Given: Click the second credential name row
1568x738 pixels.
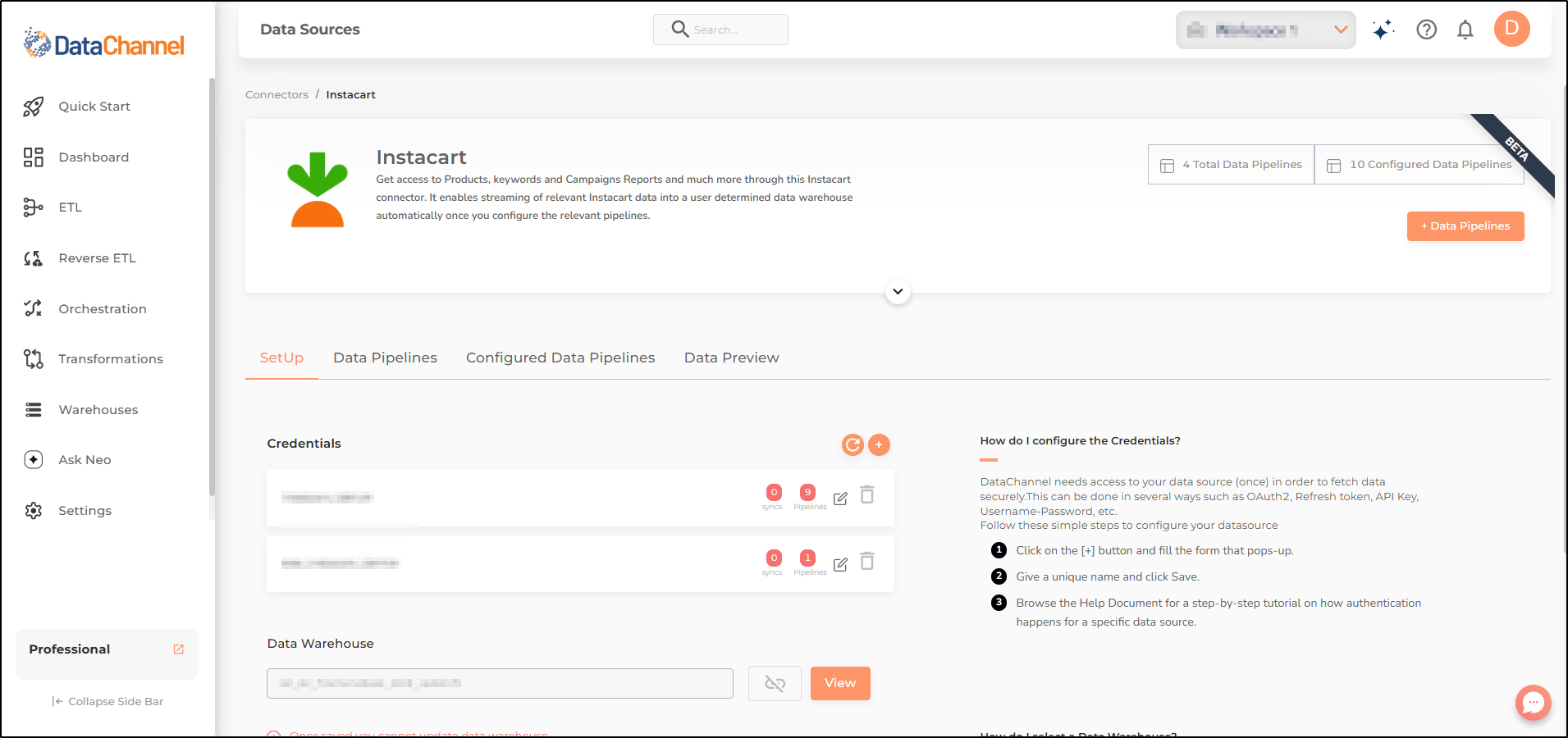Looking at the screenshot, I should click(x=580, y=563).
